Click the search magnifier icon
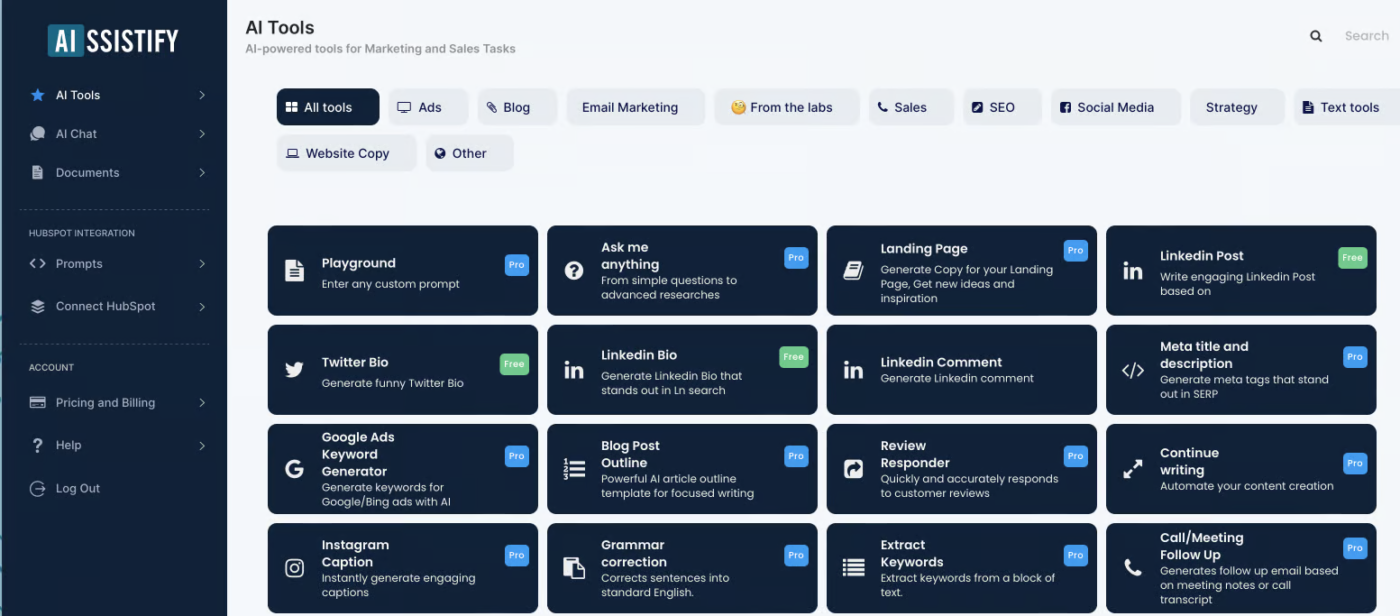 (x=1316, y=36)
